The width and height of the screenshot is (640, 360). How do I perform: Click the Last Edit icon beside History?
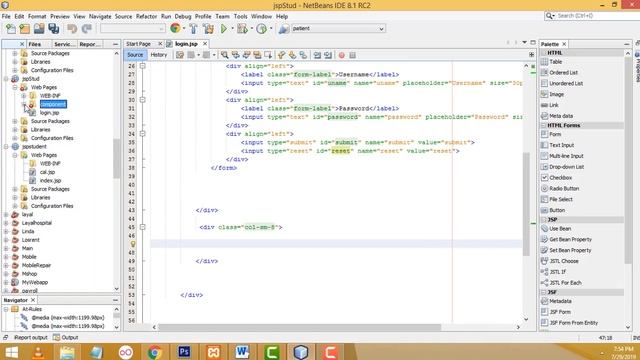point(180,55)
